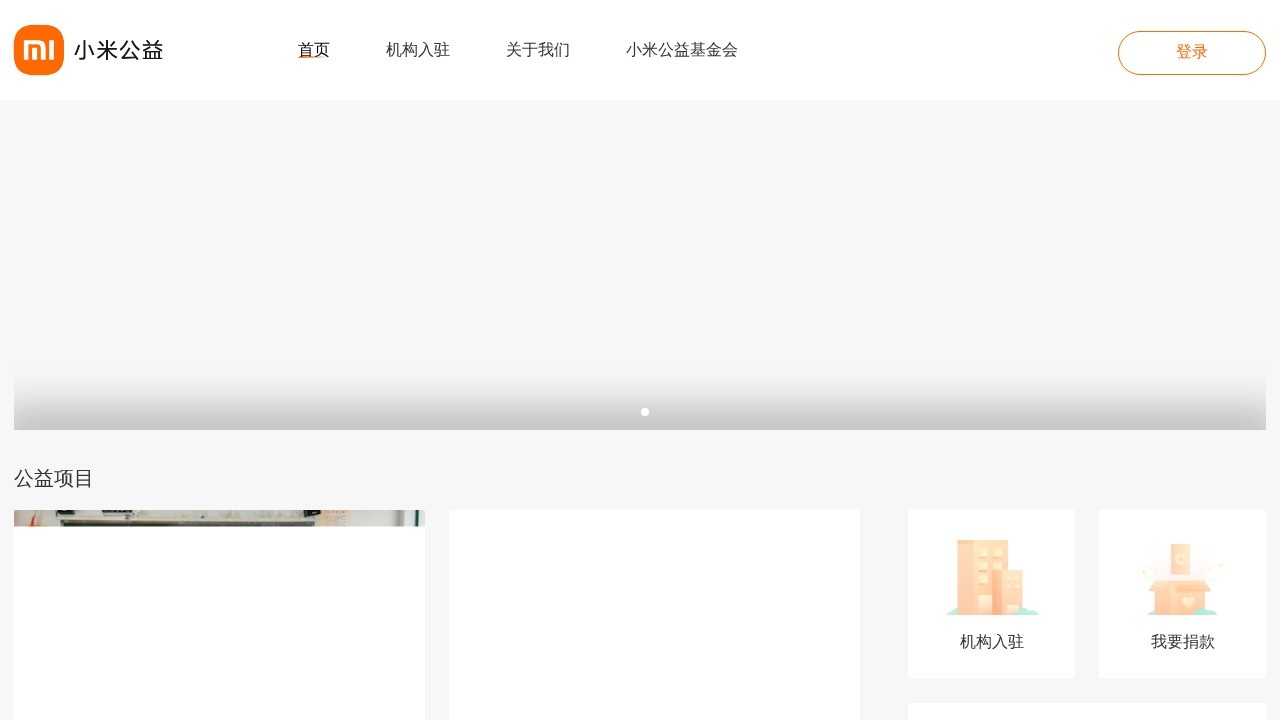This screenshot has height=720, width=1280.
Task: Open the 首页 navigation item
Action: pyautogui.click(x=314, y=49)
